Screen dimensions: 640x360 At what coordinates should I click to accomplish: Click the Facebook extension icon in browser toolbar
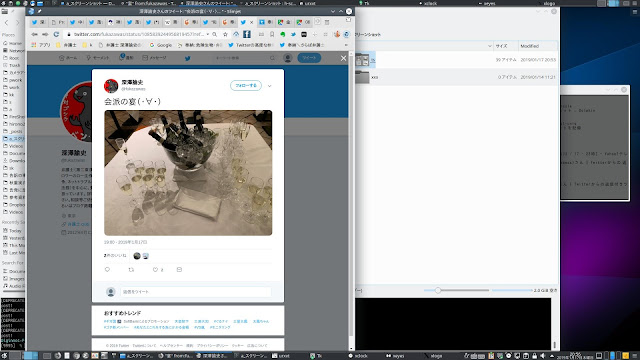(x=247, y=34)
